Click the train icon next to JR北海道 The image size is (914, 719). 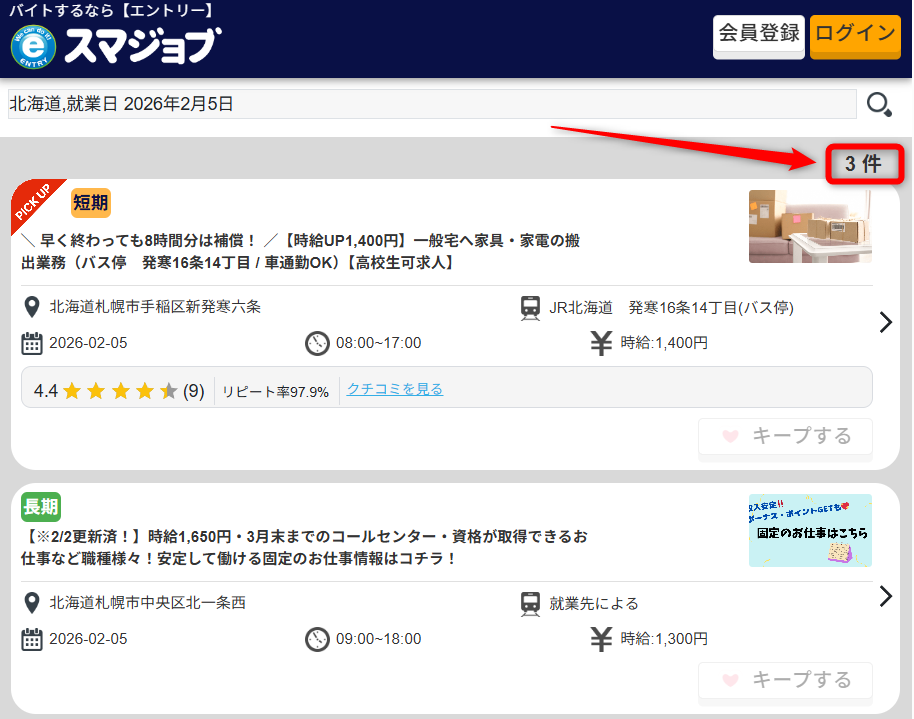click(531, 307)
